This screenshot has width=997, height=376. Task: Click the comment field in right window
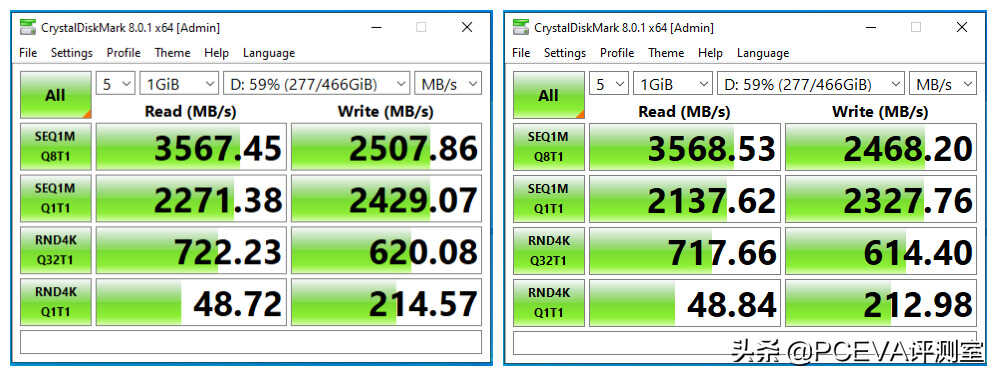coord(745,342)
